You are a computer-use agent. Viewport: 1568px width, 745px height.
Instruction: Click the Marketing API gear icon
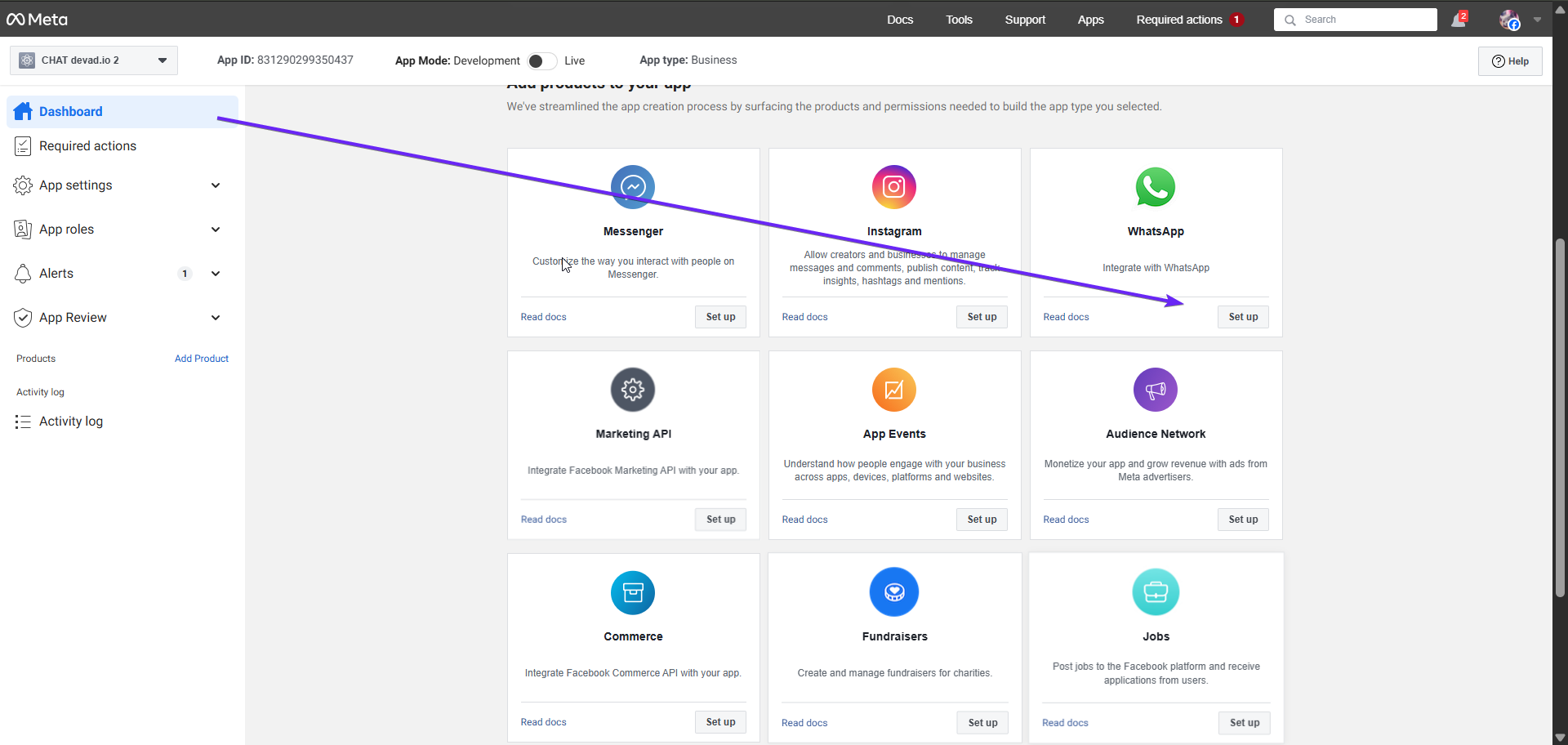pyautogui.click(x=633, y=390)
